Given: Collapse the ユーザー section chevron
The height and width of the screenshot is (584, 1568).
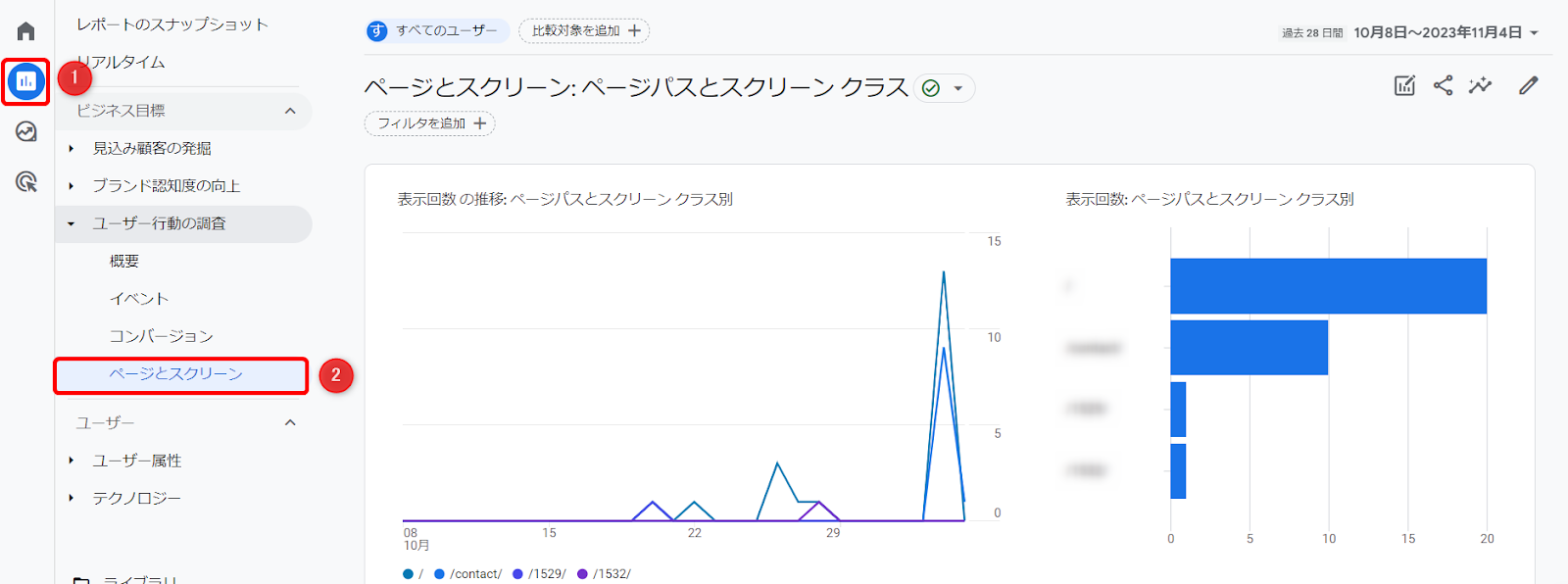Looking at the screenshot, I should tap(290, 422).
